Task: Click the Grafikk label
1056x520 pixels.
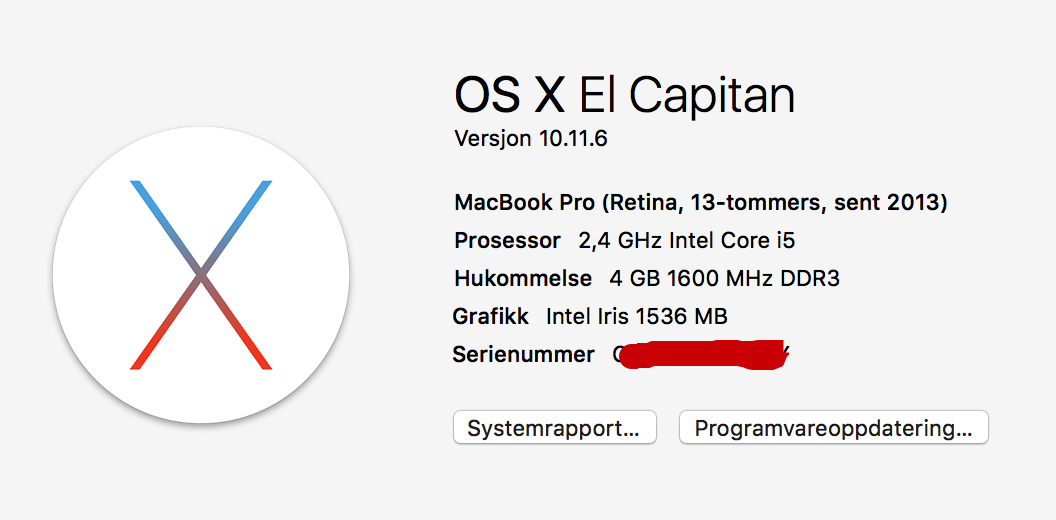Action: pos(490,317)
